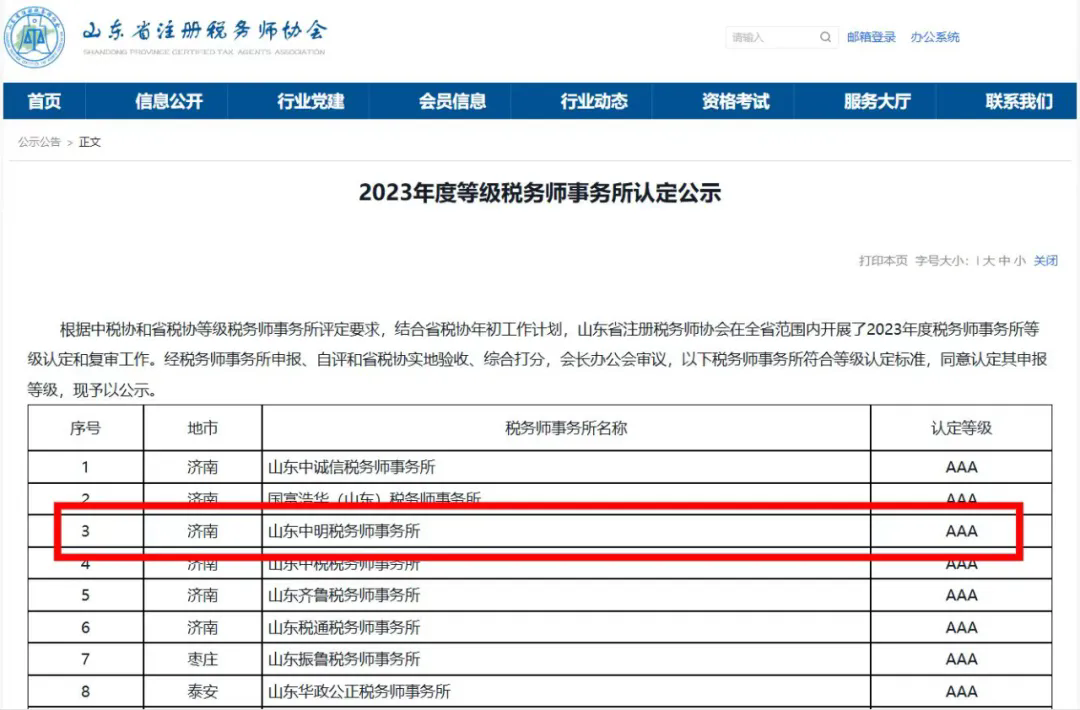This screenshot has width=1080, height=710.
Task: Select cell 山东振鲁税务师事务所
Action: [566, 659]
